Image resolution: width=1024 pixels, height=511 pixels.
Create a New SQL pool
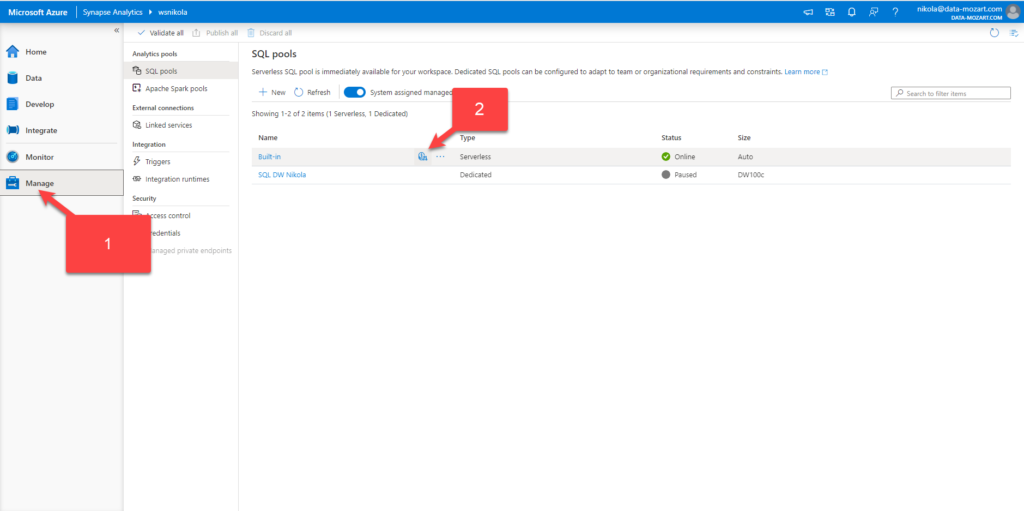[272, 93]
